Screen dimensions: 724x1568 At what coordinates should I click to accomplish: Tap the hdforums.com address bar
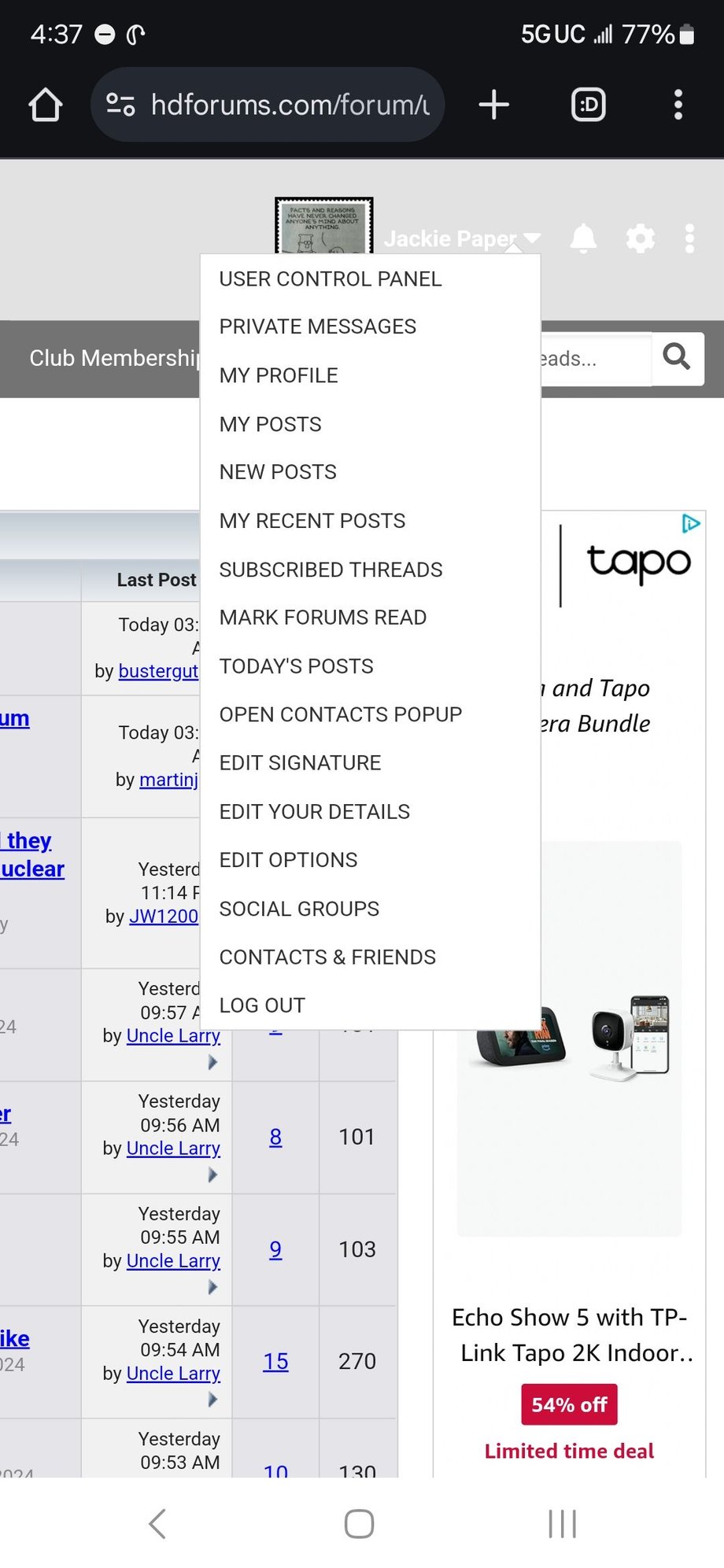(290, 105)
